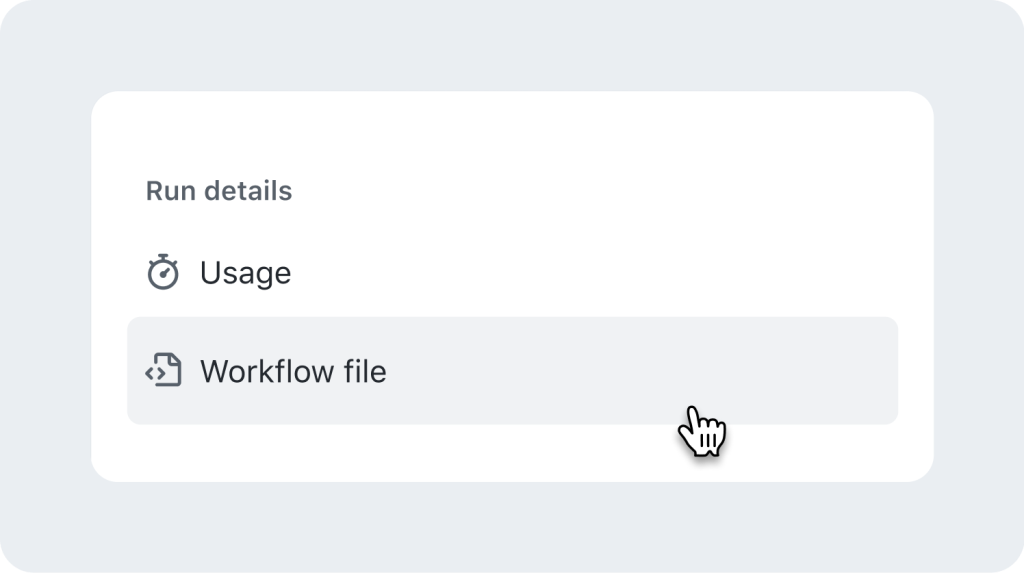View run usage via the timer icon
This screenshot has height=573, width=1024.
tap(163, 273)
